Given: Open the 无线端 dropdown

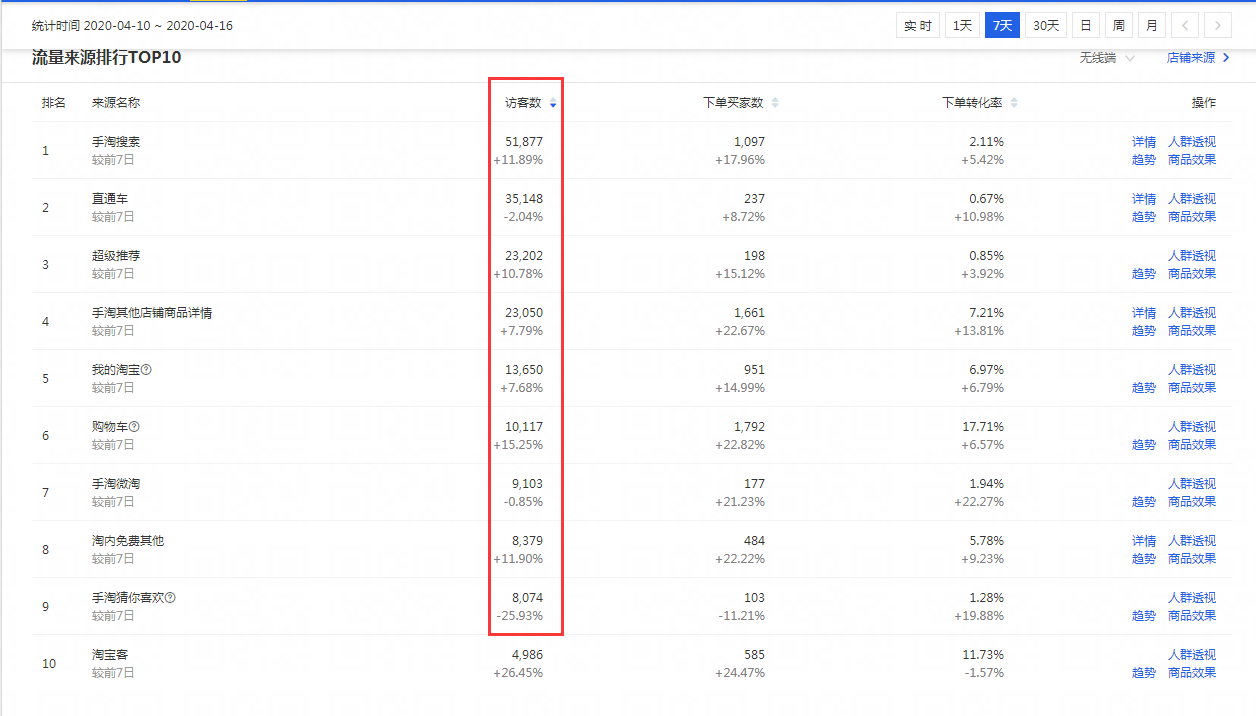Looking at the screenshot, I should click(1107, 58).
